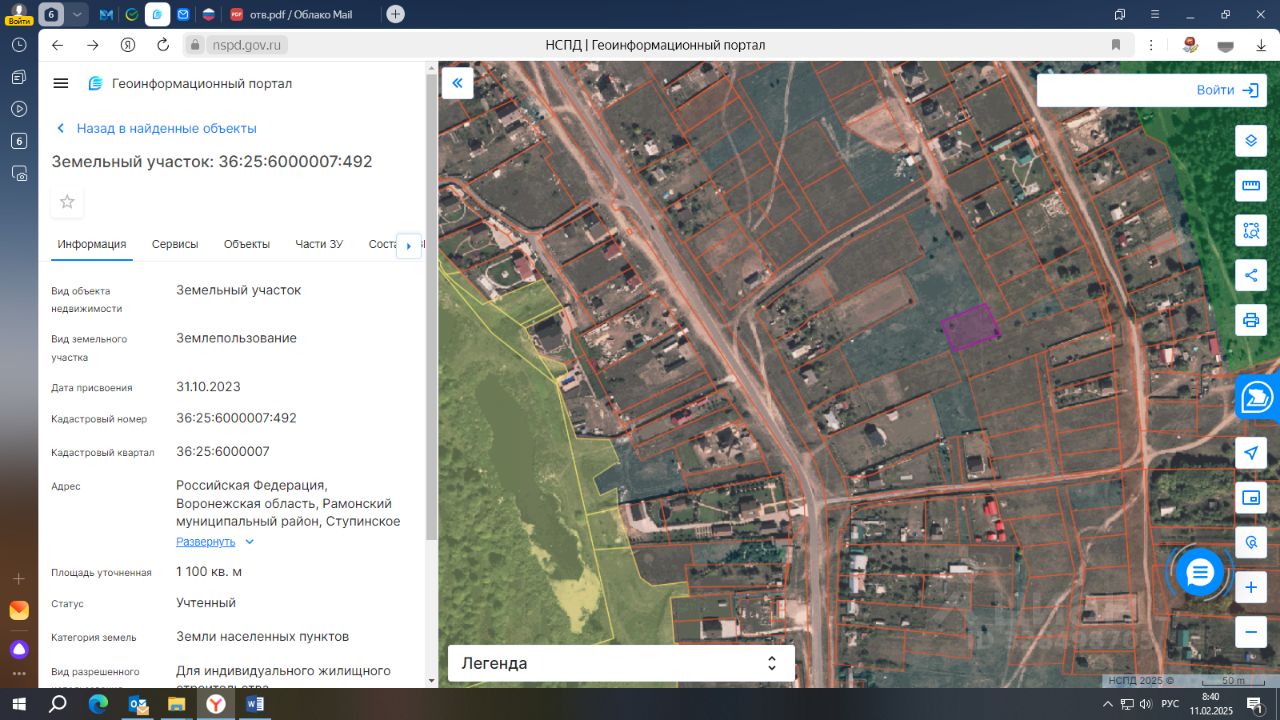Viewport: 1280px width, 720px height.
Task: Expand the full address with Развернуть
Action: tap(215, 542)
